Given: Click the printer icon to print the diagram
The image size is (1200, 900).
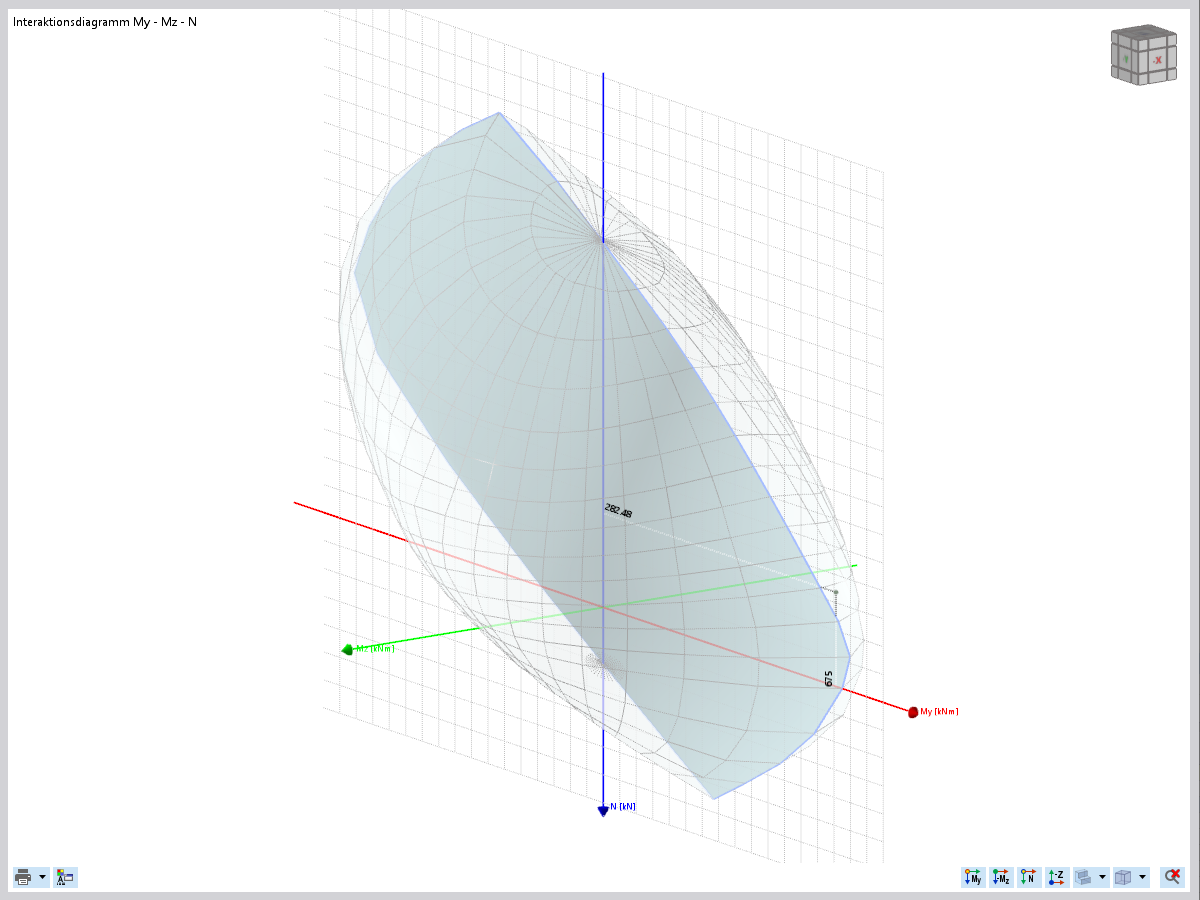Looking at the screenshot, I should (24, 877).
